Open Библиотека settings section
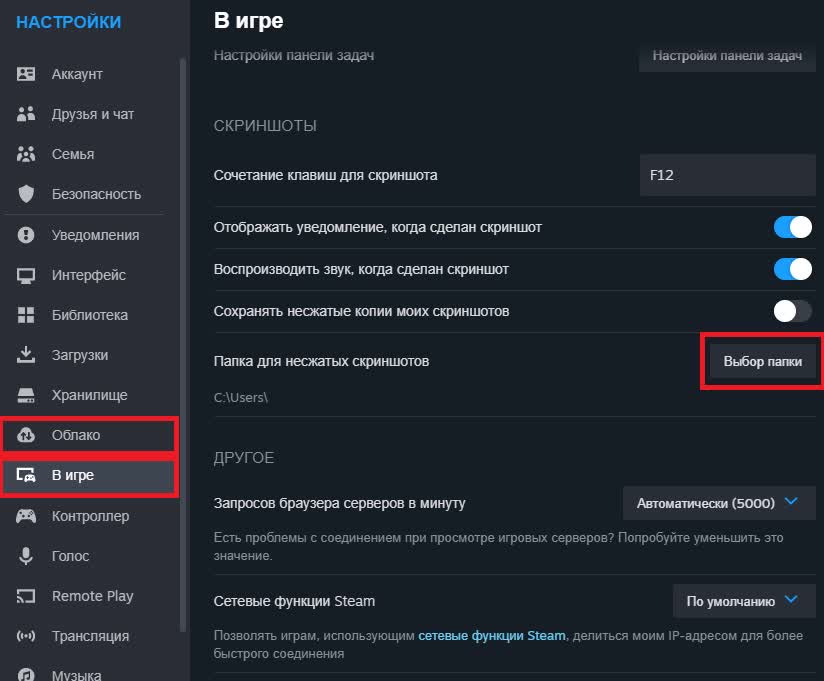 [89, 315]
